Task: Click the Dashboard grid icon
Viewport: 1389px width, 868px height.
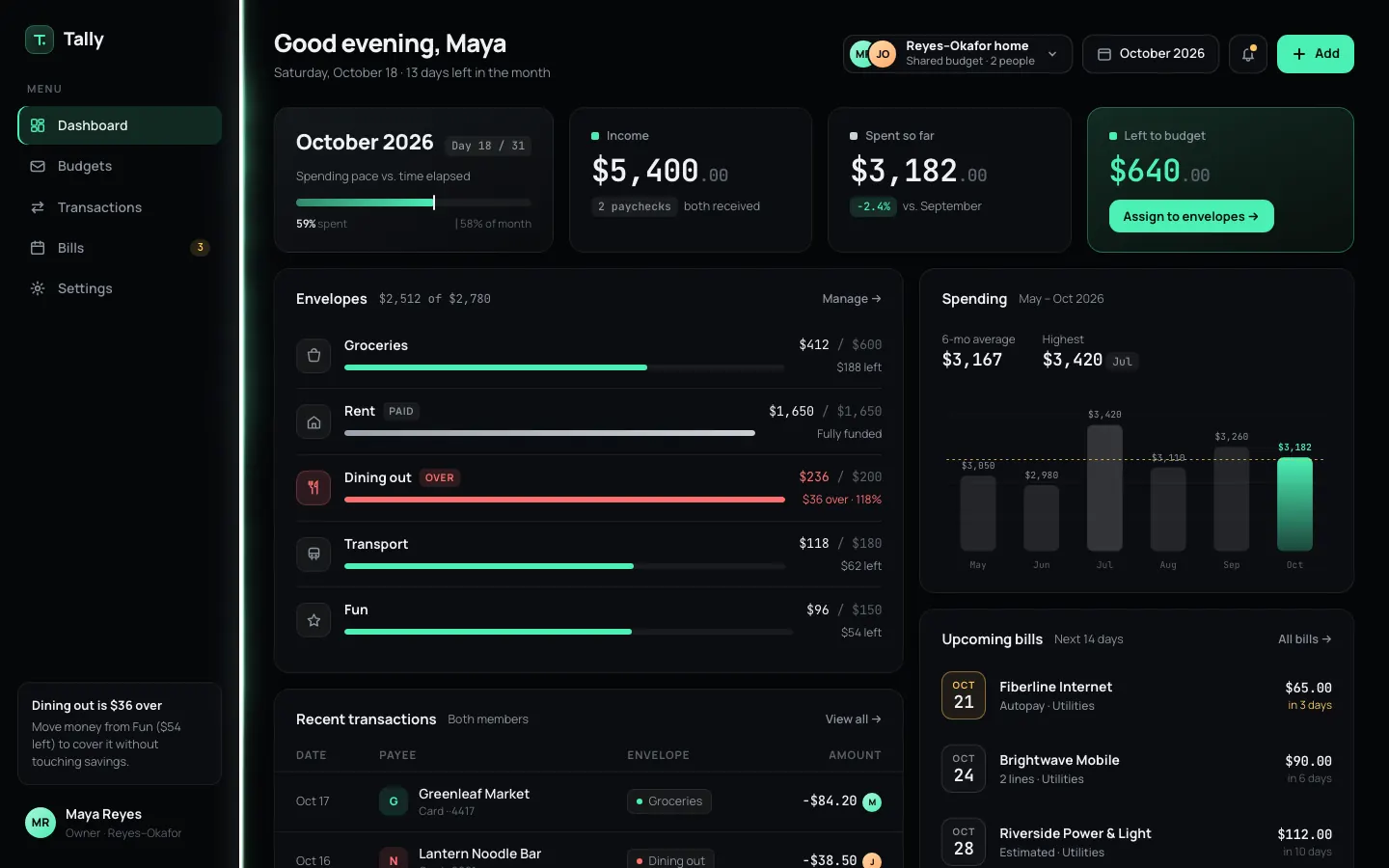Action: (x=38, y=125)
